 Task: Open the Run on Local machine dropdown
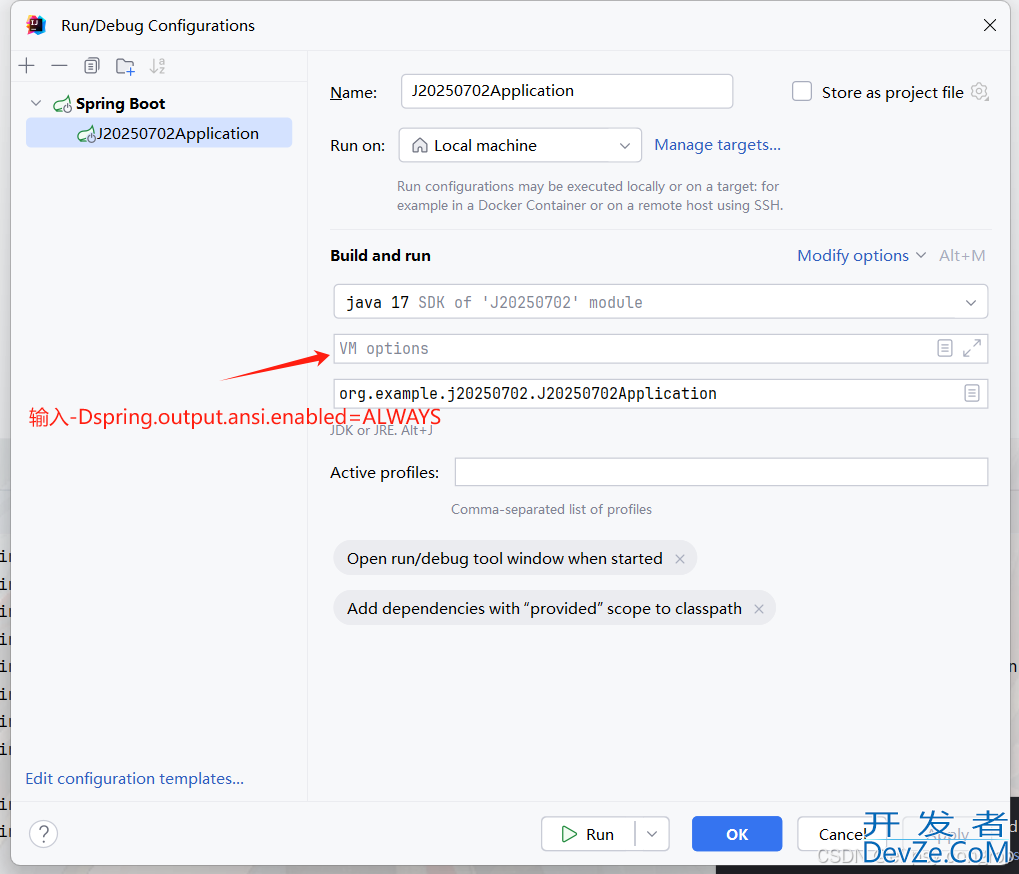click(x=520, y=145)
